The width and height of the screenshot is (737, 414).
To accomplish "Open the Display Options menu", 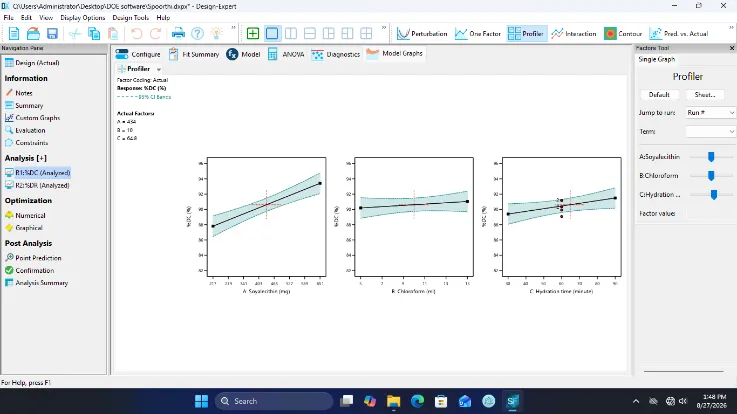I will (83, 17).
